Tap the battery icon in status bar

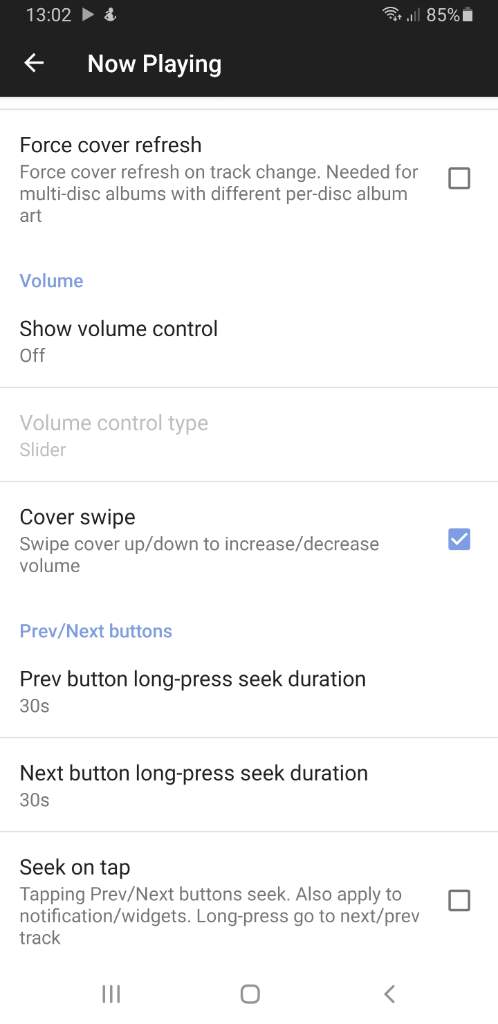tap(467, 14)
